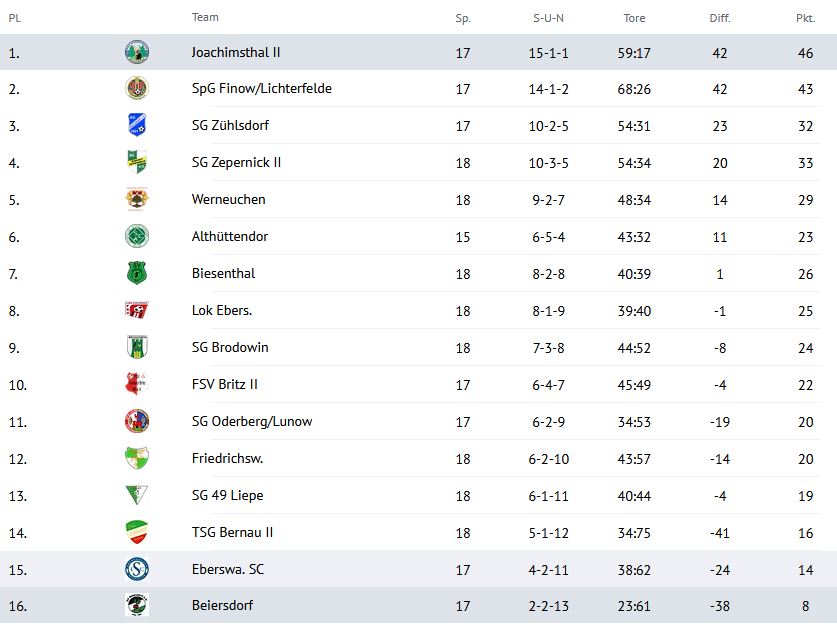The height and width of the screenshot is (626, 837).
Task: Click the Friedrichsw. team name
Action: coord(227,458)
